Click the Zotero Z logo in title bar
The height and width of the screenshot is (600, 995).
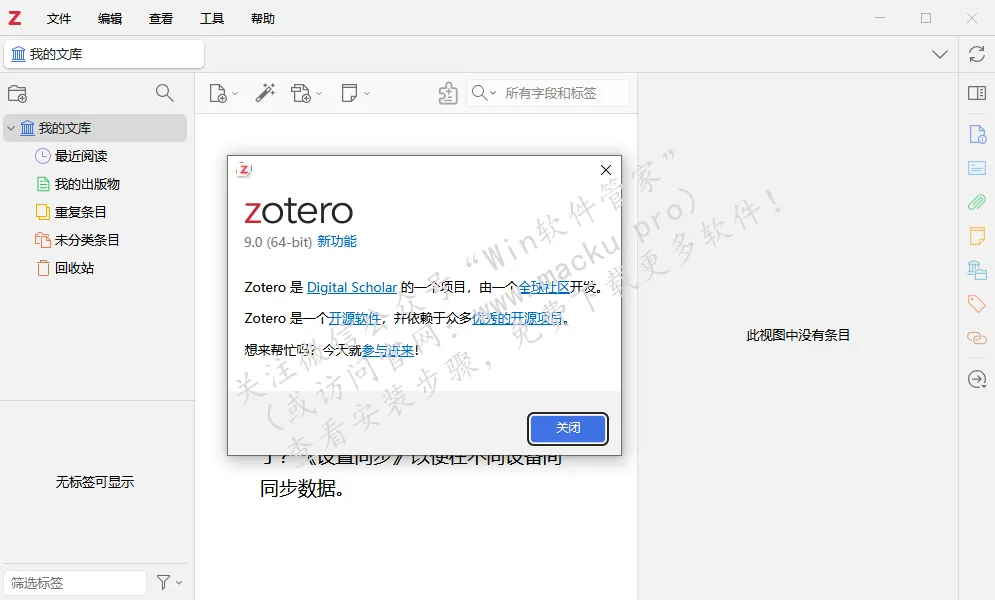coord(15,18)
